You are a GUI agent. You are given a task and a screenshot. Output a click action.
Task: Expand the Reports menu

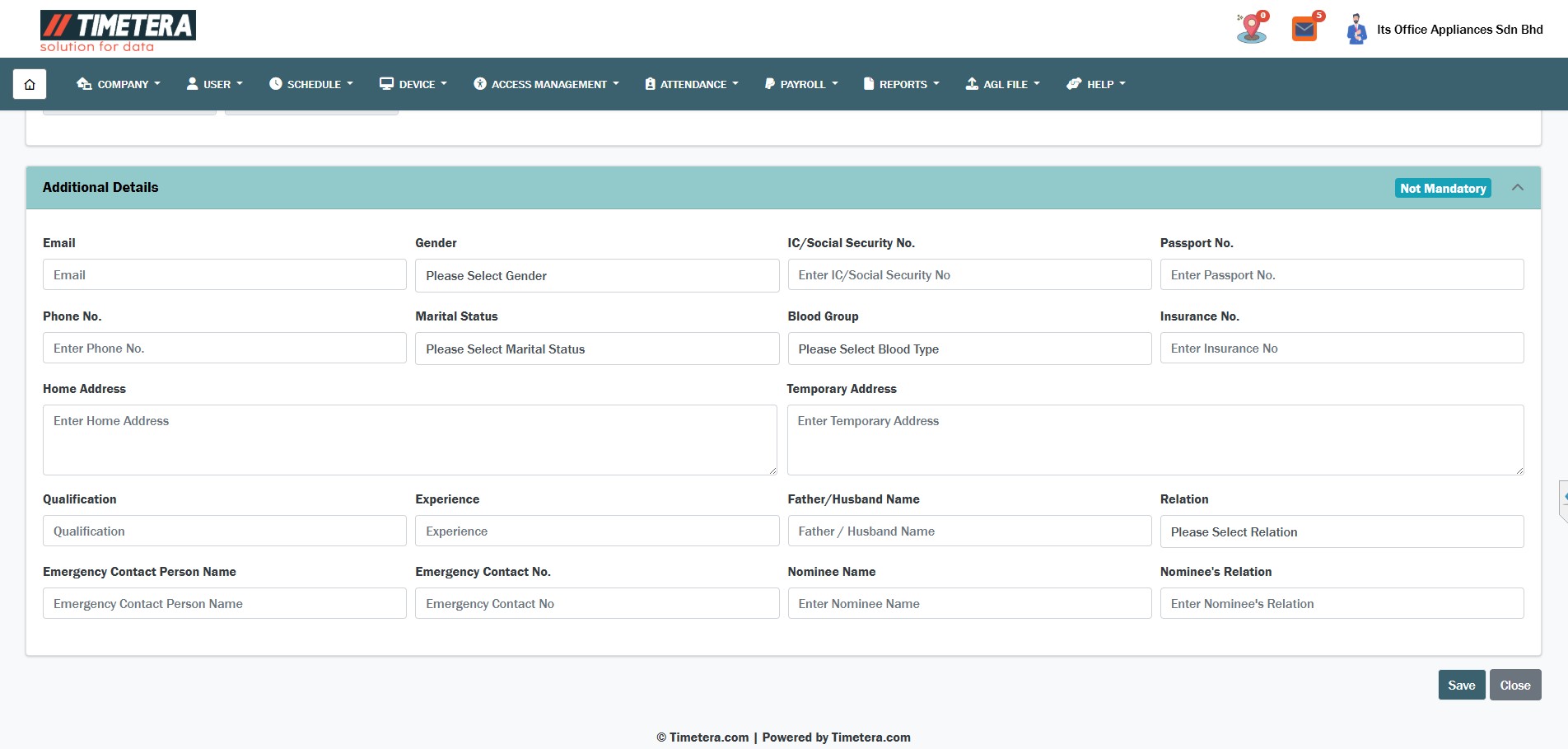click(x=902, y=84)
